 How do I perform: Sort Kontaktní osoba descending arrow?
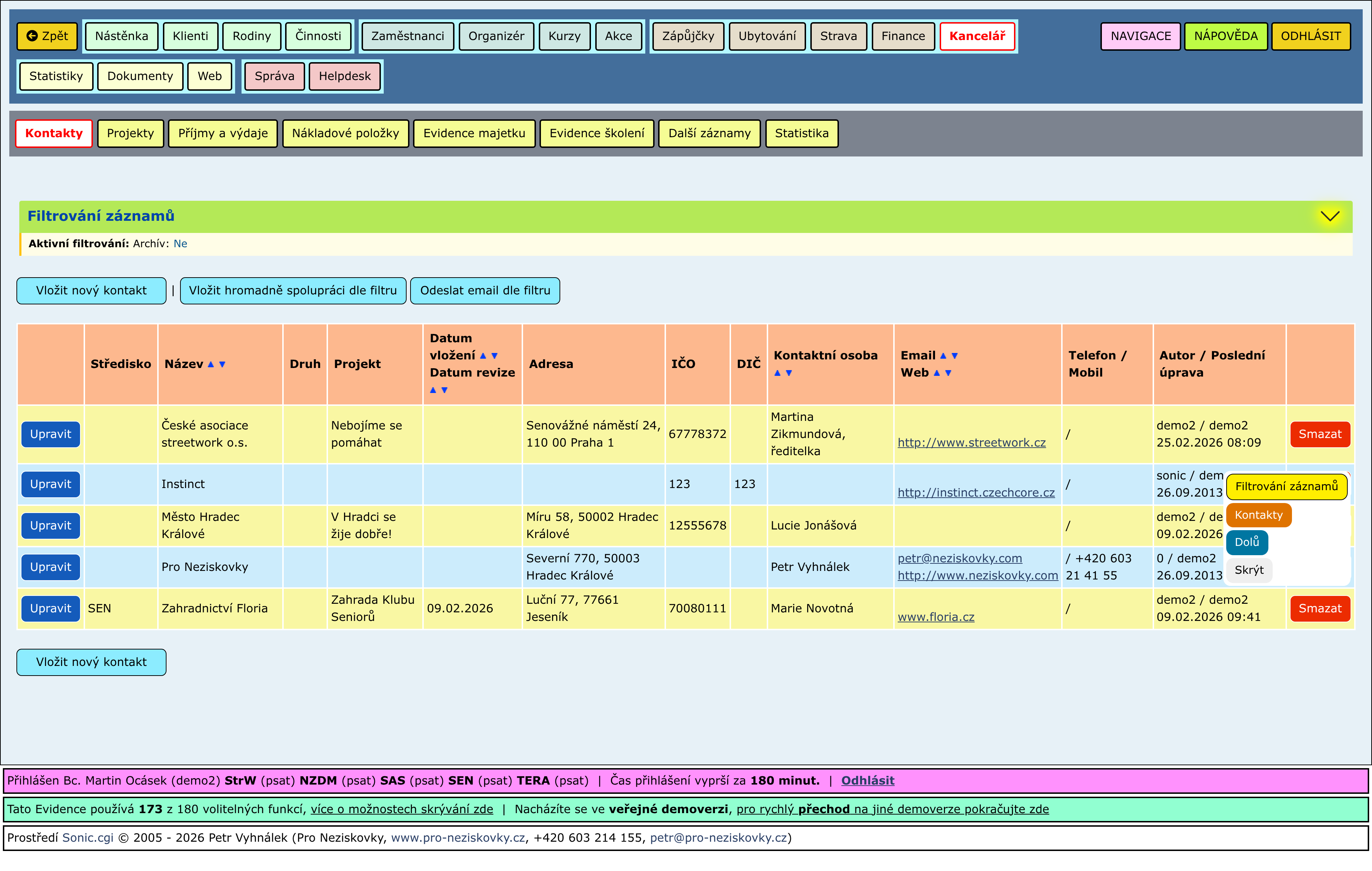click(789, 373)
